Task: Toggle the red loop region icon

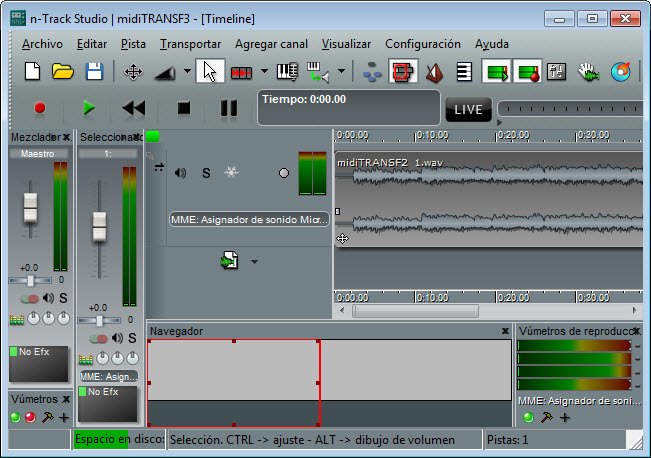Action: (403, 71)
